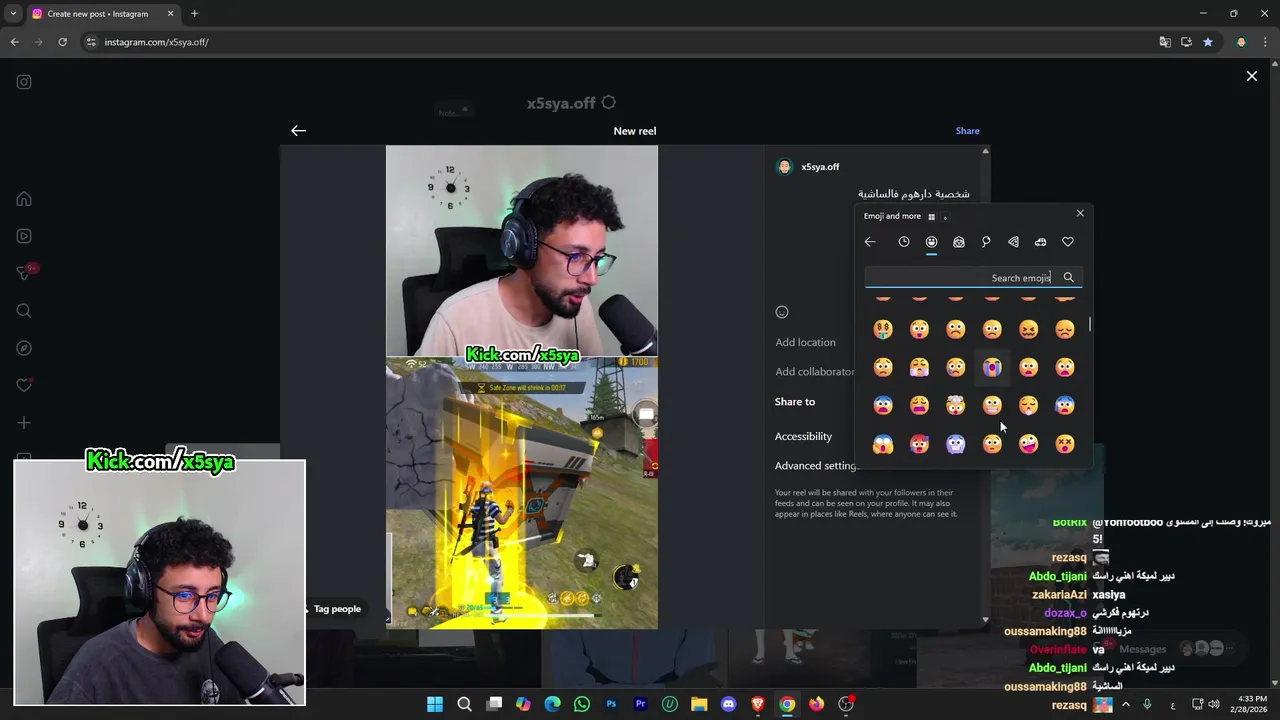Close the create post overlay

tap(1252, 76)
